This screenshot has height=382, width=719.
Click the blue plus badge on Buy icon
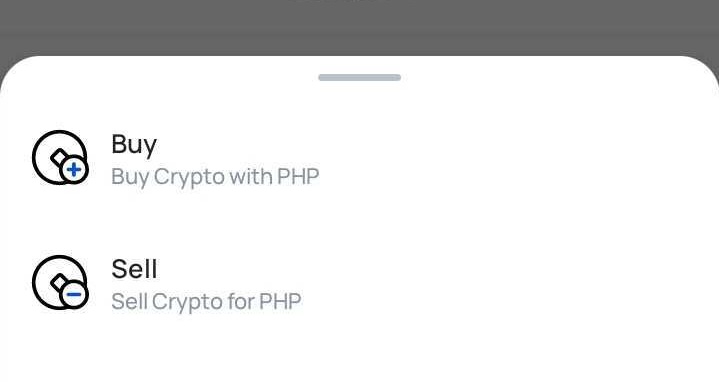coord(74,170)
